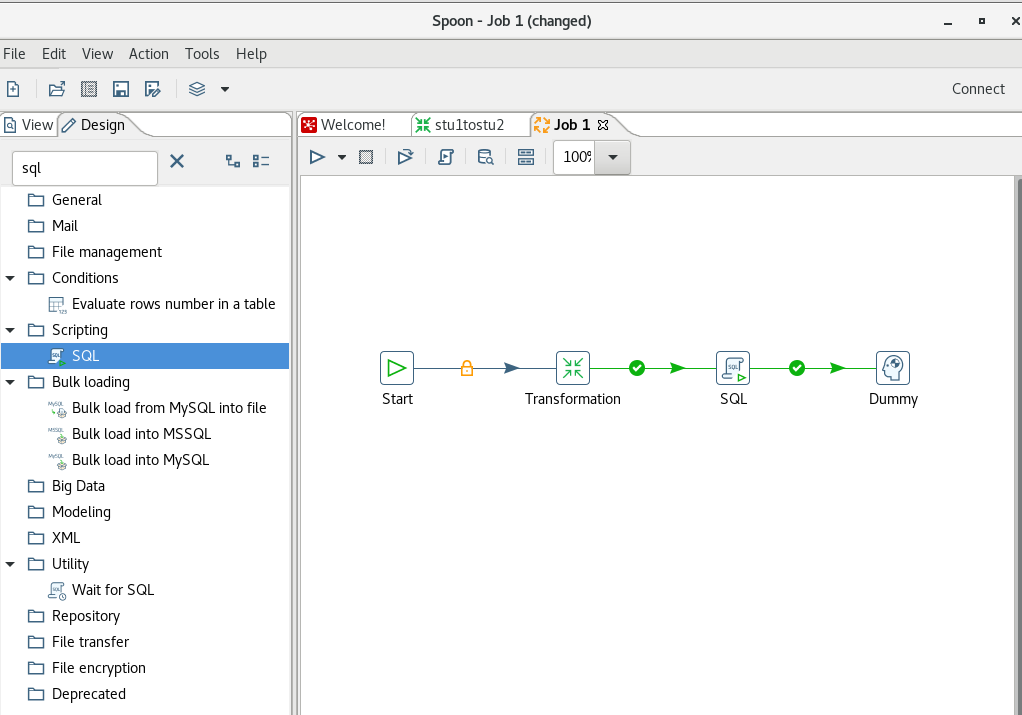Open the Welcome! tab
The width and height of the screenshot is (1022, 715).
click(x=343, y=125)
